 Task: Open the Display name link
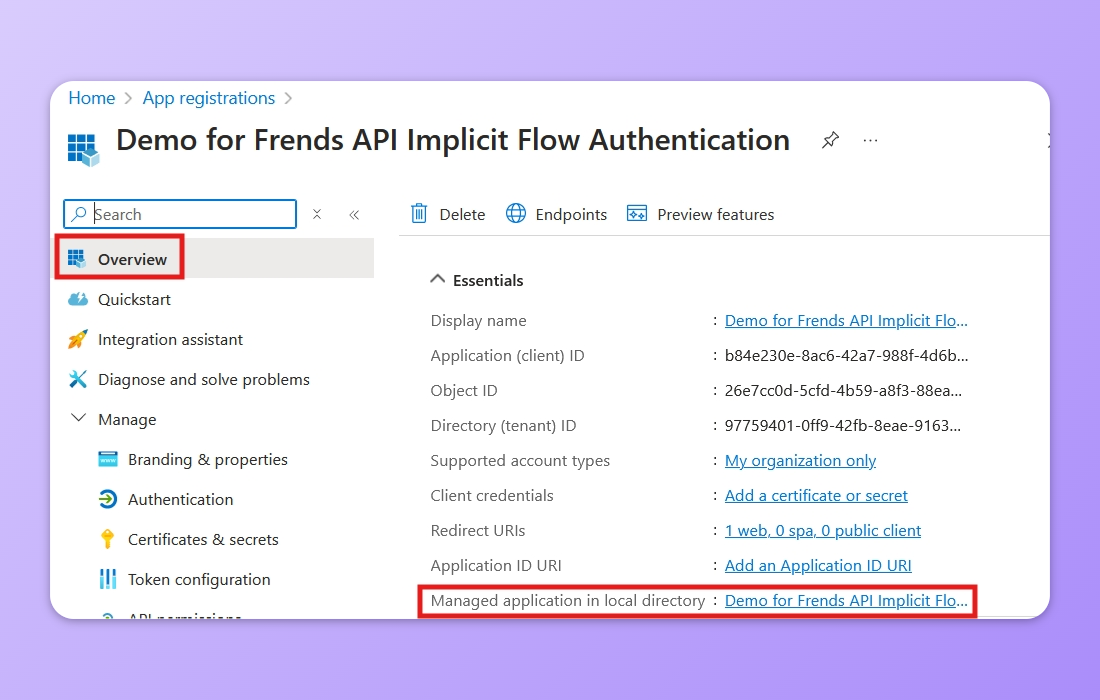(x=846, y=321)
